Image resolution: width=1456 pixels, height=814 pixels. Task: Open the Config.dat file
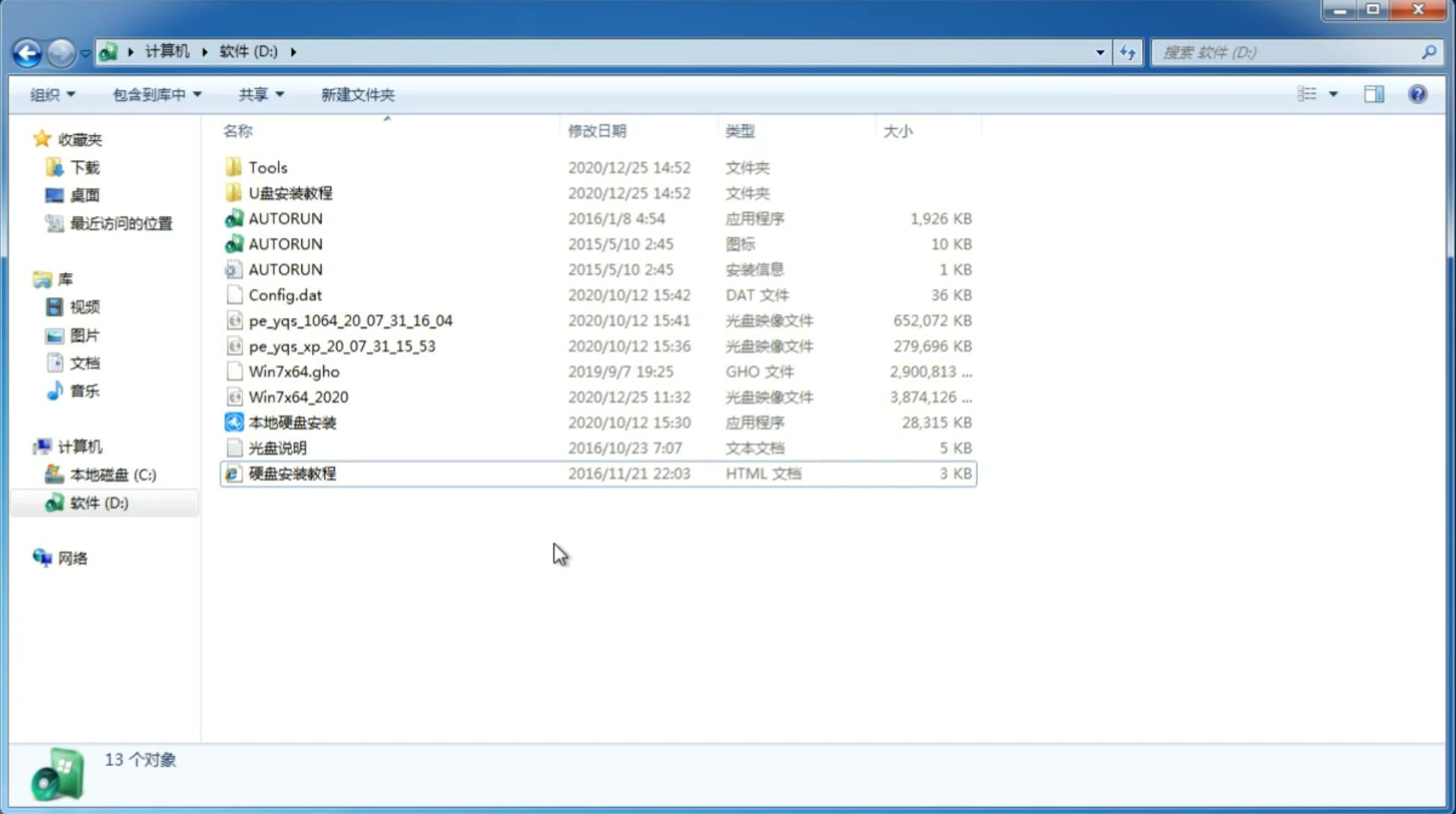pyautogui.click(x=285, y=295)
